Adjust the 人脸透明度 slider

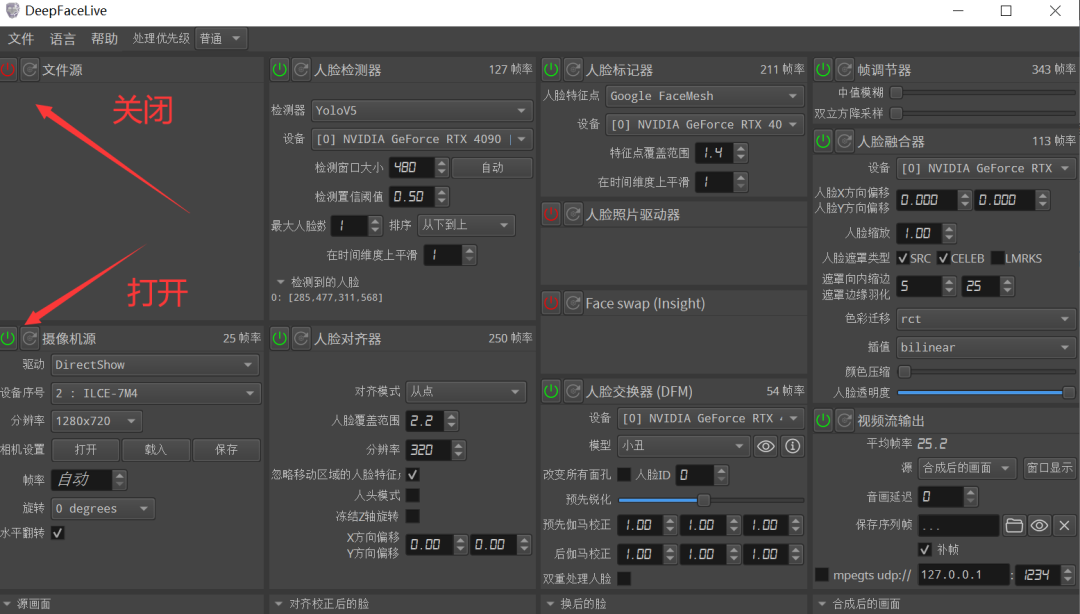[986, 392]
